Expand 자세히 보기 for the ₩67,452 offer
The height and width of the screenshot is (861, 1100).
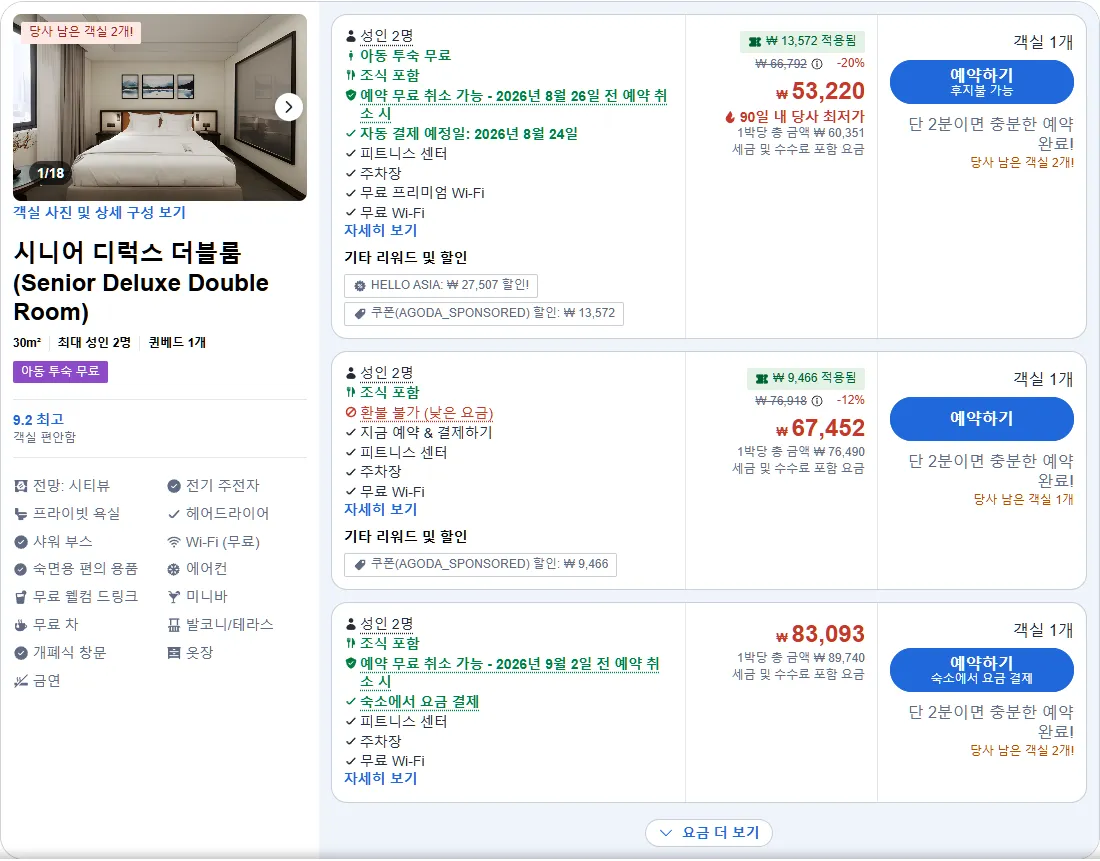click(380, 509)
